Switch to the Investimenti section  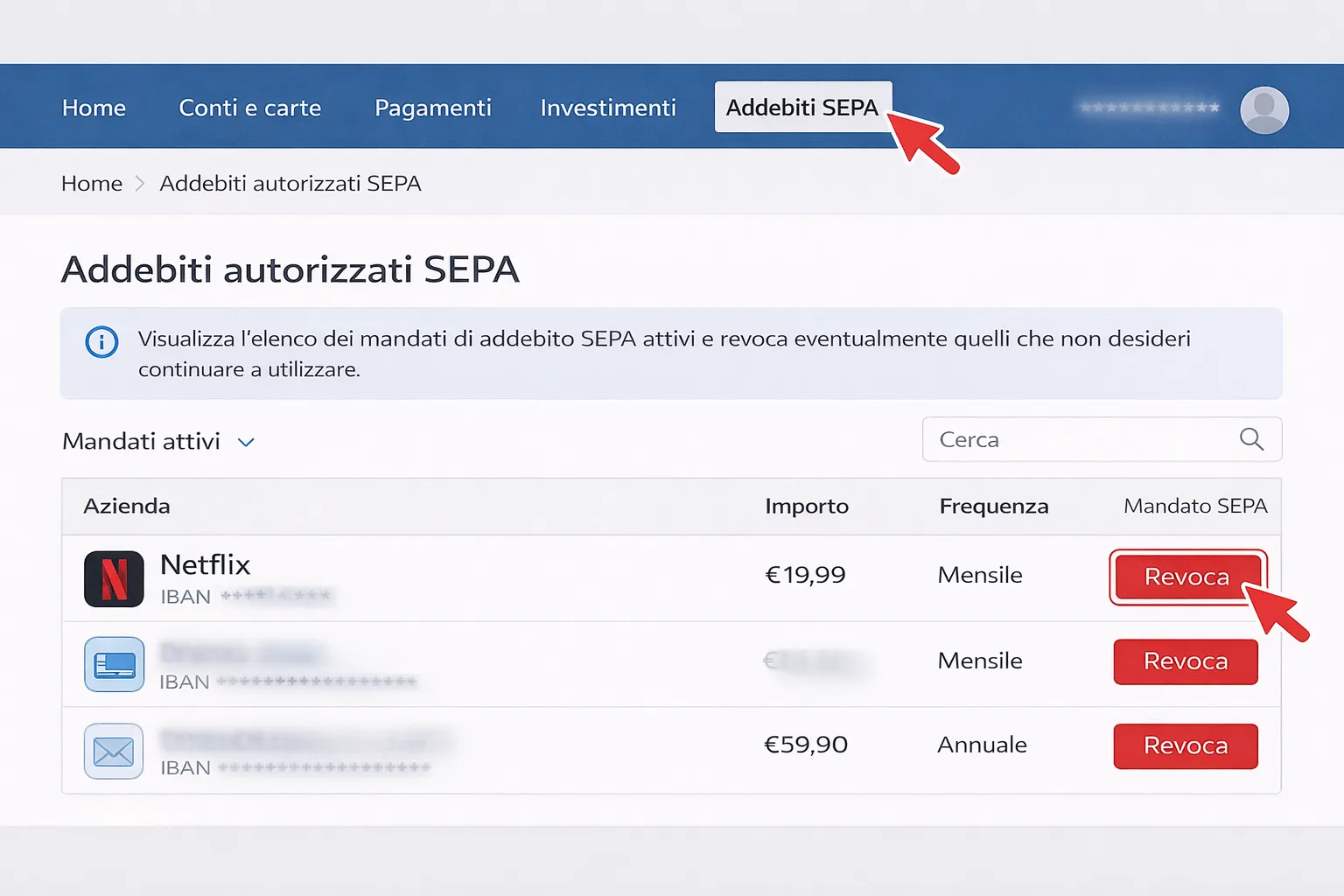click(x=608, y=108)
